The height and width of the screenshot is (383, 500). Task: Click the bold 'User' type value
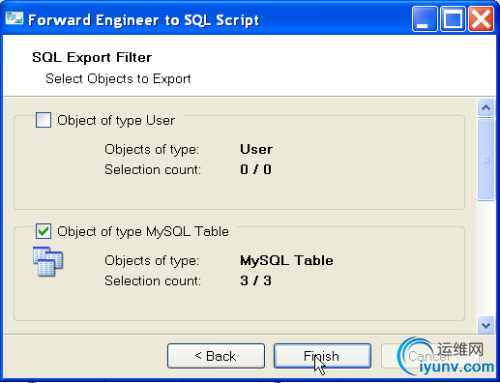[256, 149]
